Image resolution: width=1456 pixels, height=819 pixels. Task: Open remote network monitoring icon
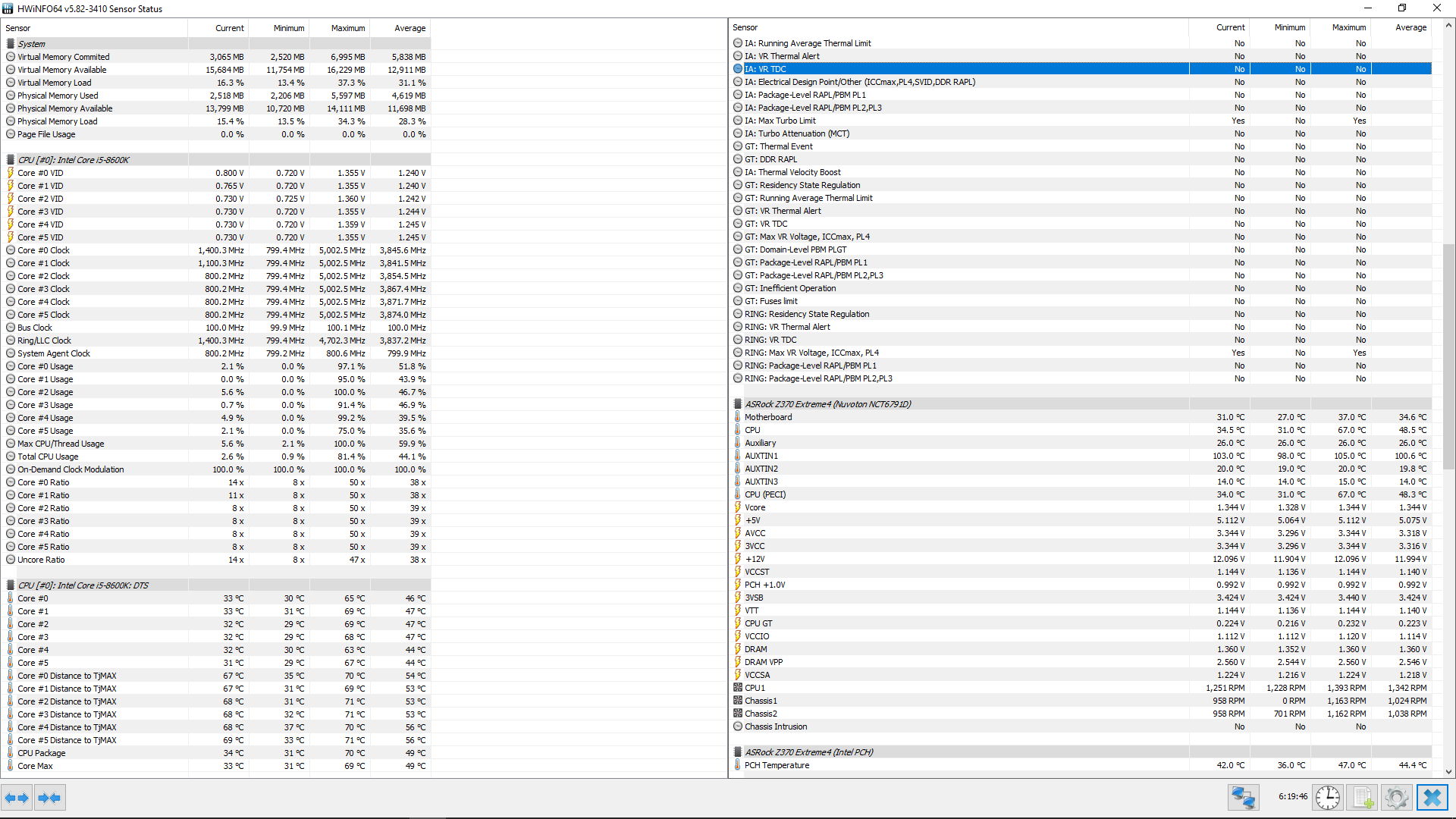pyautogui.click(x=1244, y=798)
